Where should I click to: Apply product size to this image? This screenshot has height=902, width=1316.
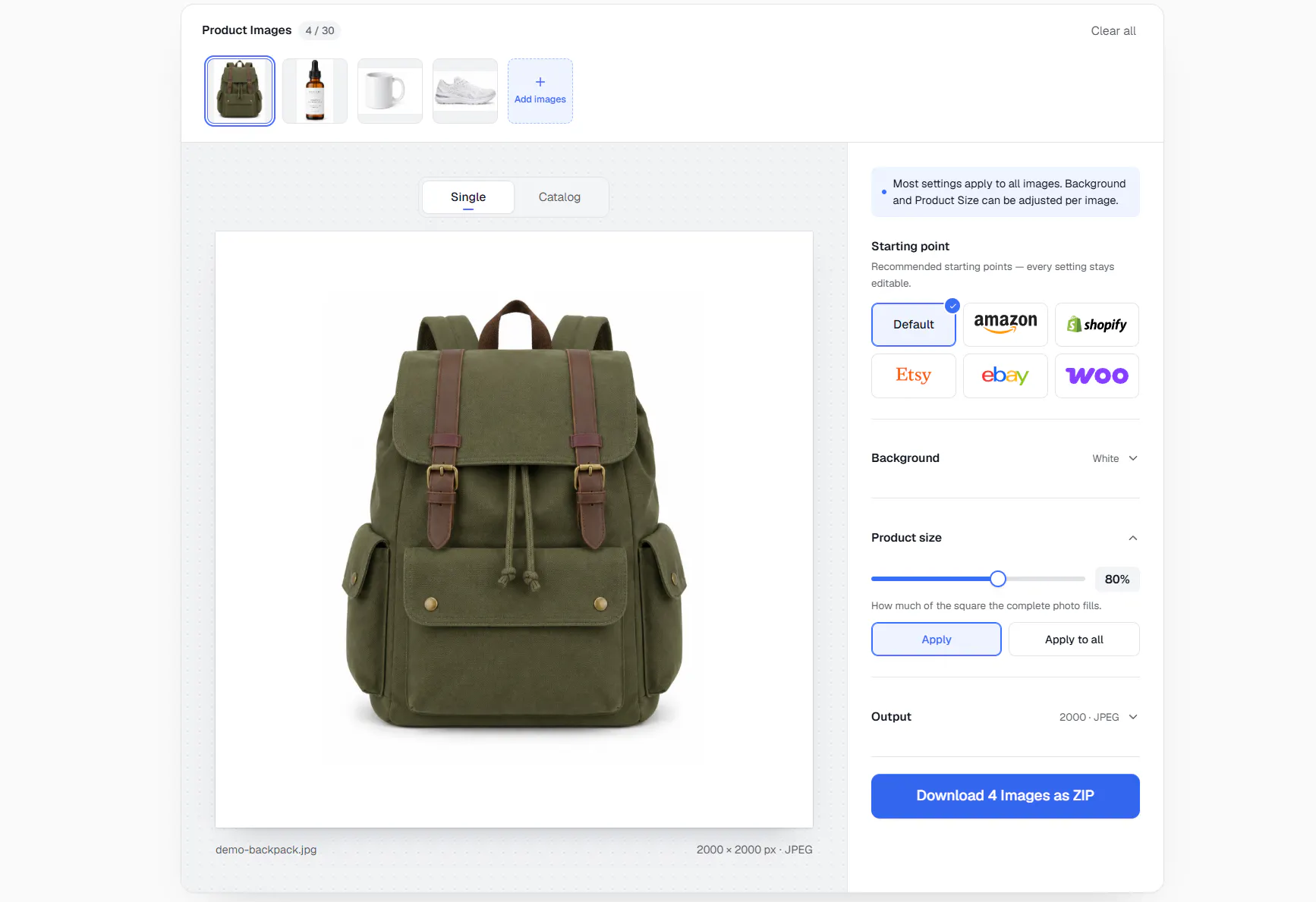tap(937, 640)
